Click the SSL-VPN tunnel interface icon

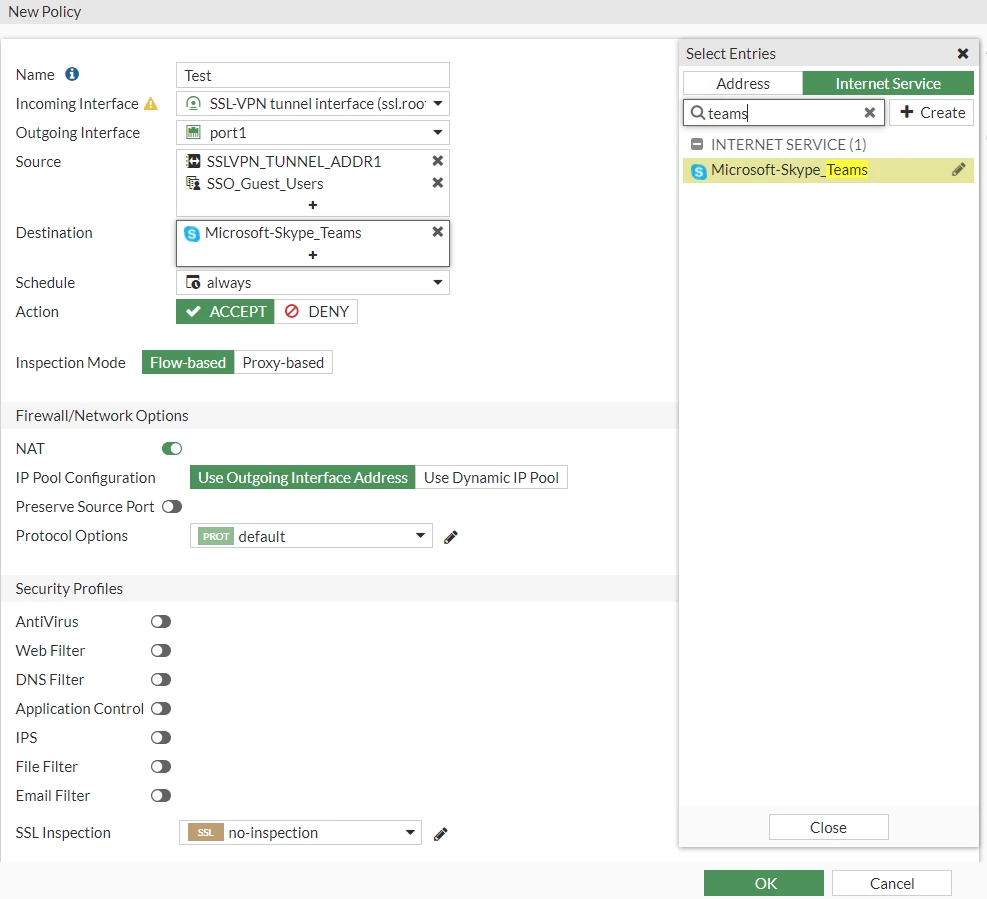click(x=194, y=103)
